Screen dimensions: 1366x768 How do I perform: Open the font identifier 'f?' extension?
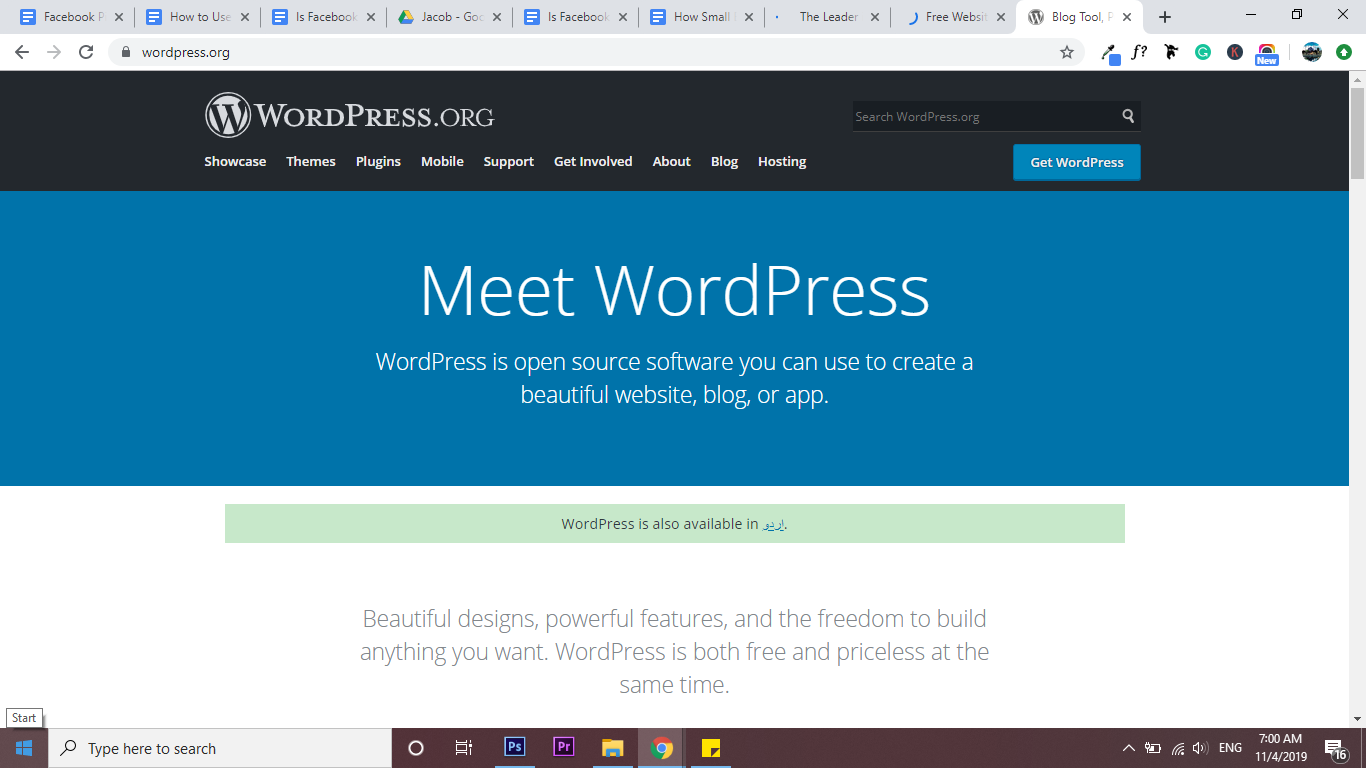1139,52
